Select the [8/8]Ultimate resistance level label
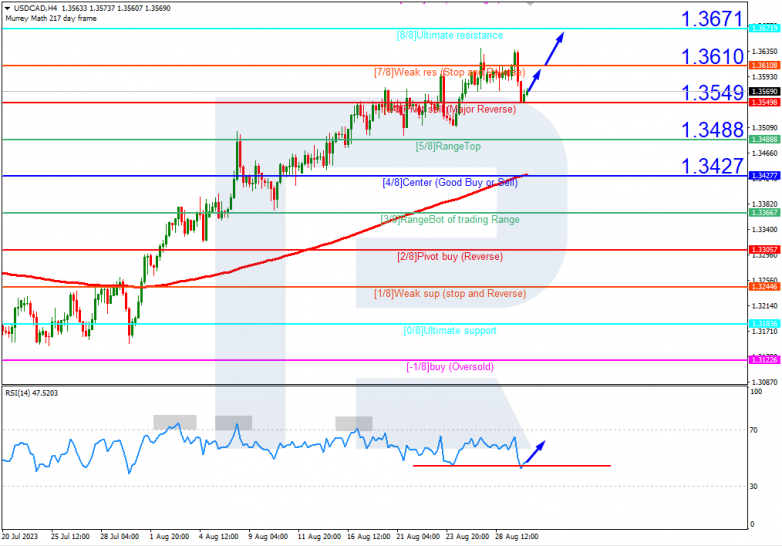Screen dimensions: 782x546 (x=450, y=35)
